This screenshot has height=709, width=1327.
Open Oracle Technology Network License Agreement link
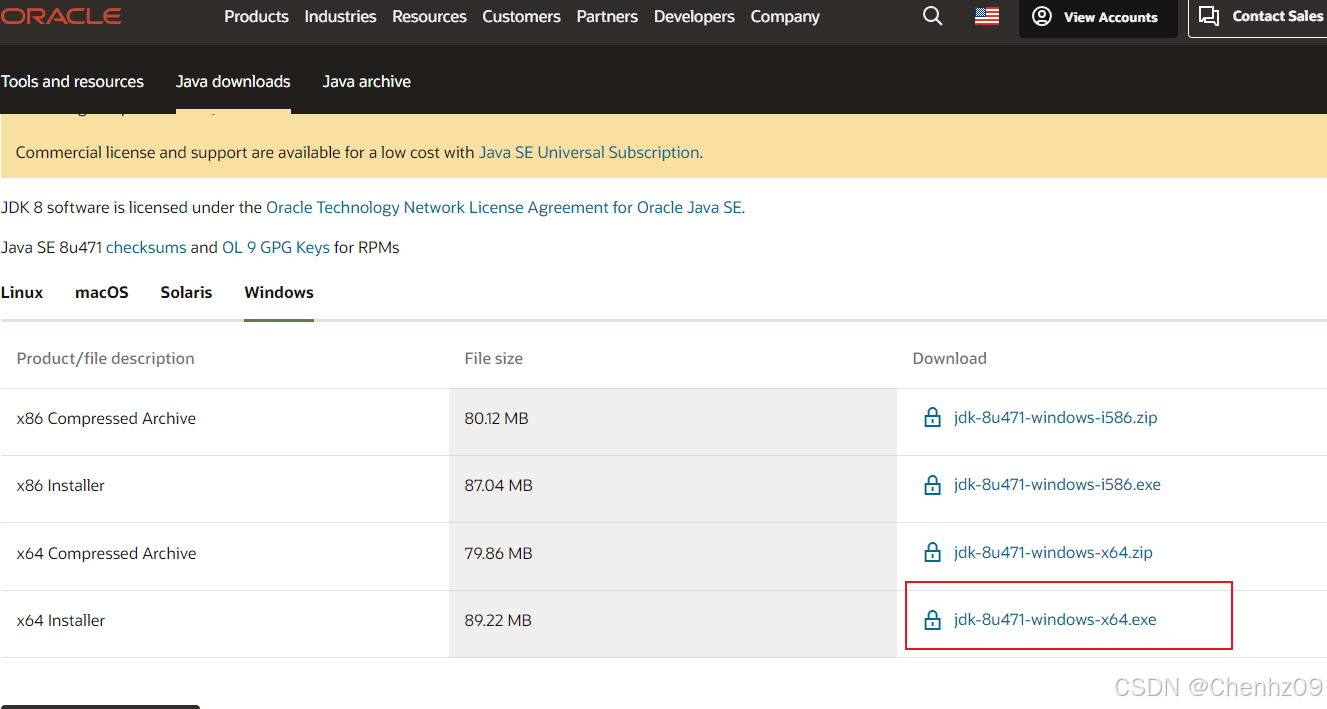click(x=503, y=207)
